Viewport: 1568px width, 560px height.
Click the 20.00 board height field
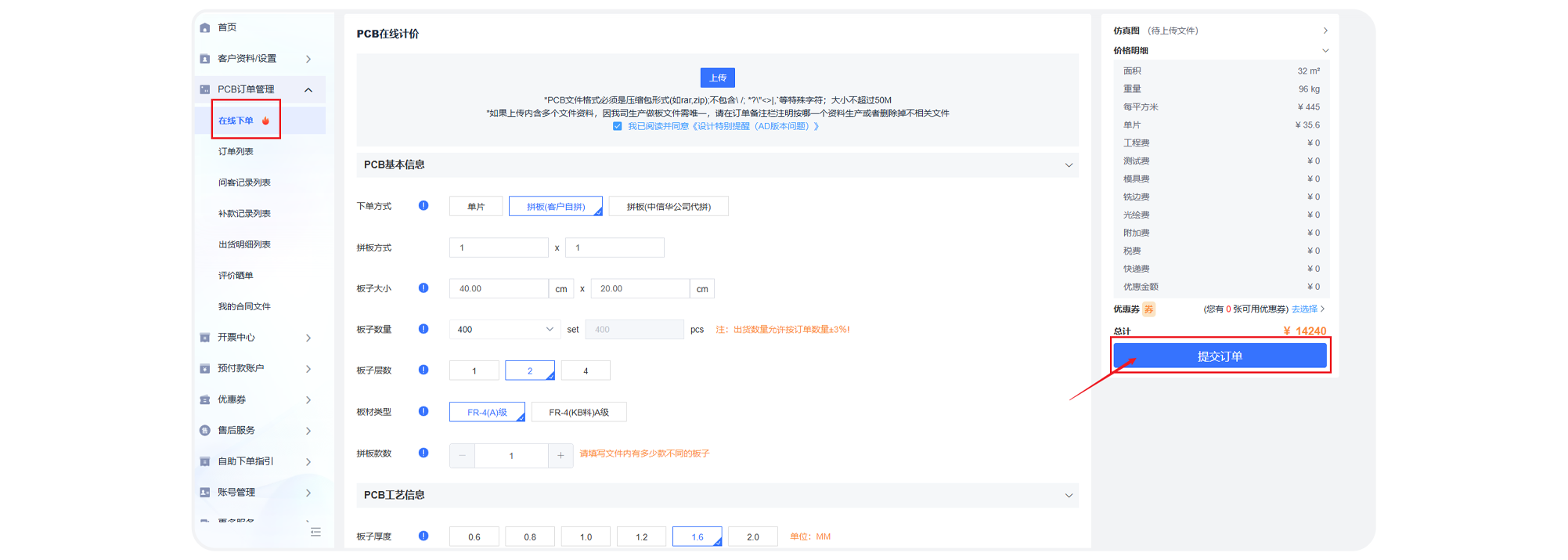pos(640,288)
